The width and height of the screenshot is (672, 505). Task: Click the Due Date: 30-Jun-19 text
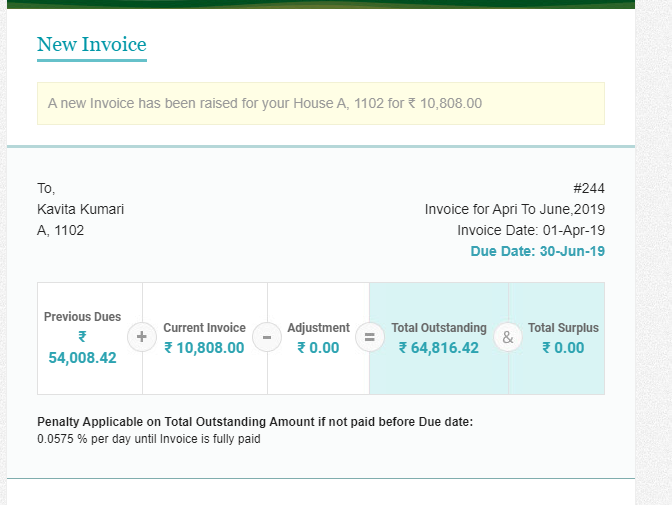click(x=537, y=251)
